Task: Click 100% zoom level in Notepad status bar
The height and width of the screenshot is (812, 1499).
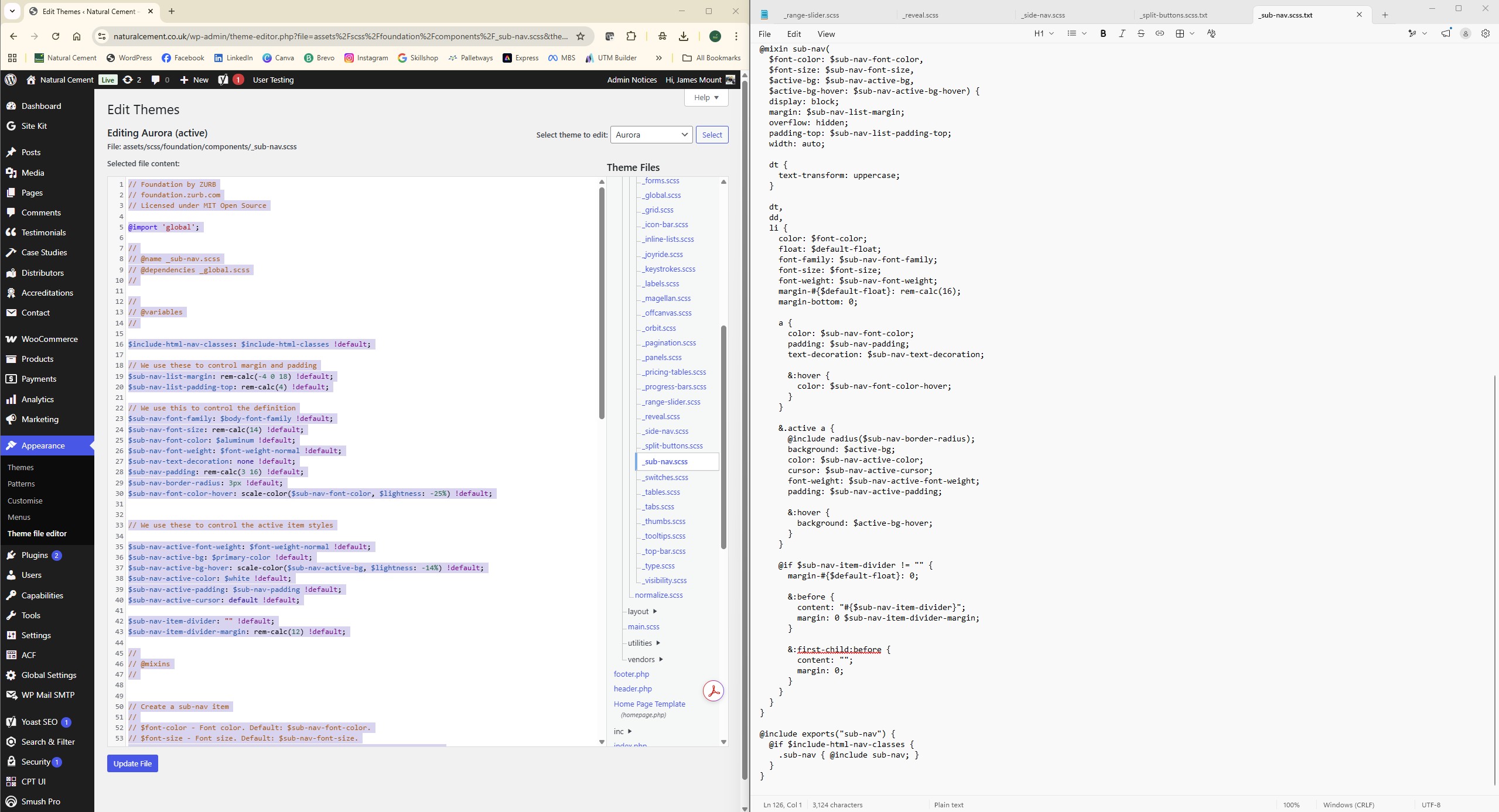Action: (x=1291, y=804)
